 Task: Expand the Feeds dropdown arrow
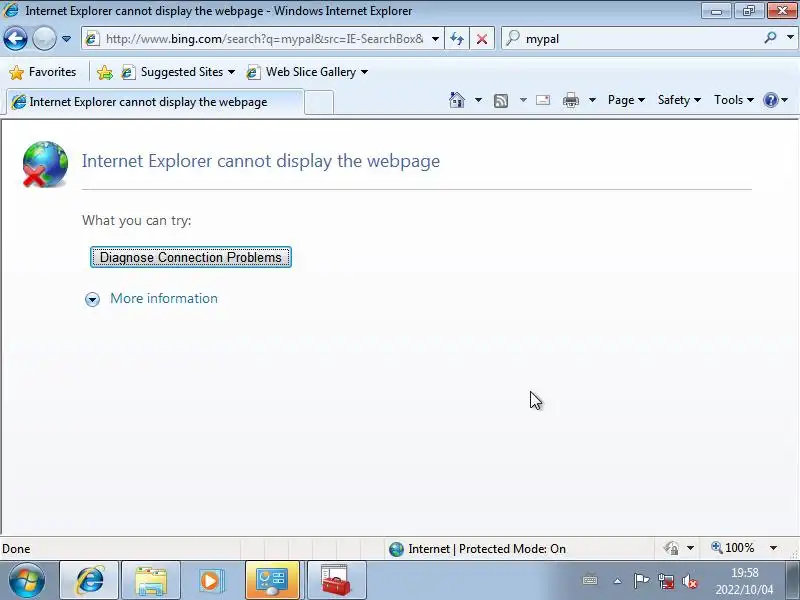(x=523, y=100)
